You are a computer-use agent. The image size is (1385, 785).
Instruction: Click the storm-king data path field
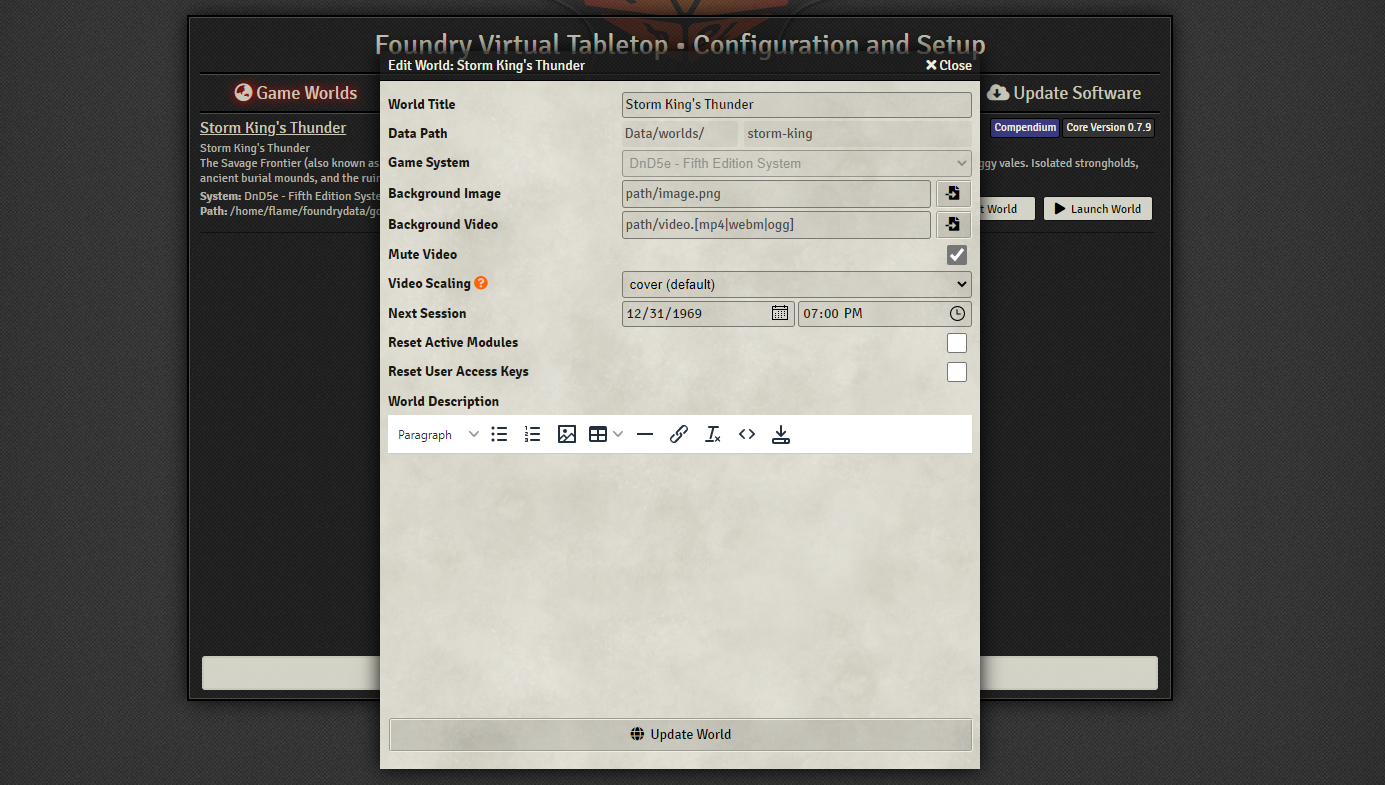coord(857,134)
